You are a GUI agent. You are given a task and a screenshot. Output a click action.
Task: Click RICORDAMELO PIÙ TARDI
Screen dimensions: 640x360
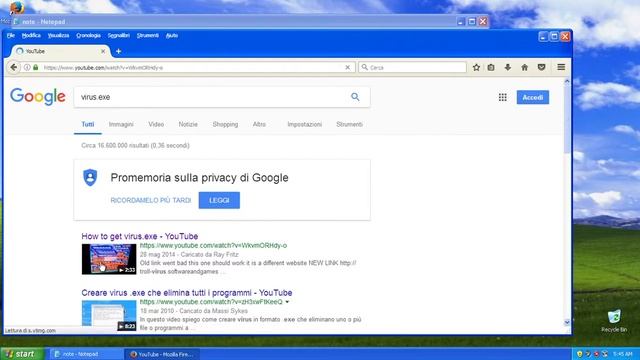coord(151,200)
